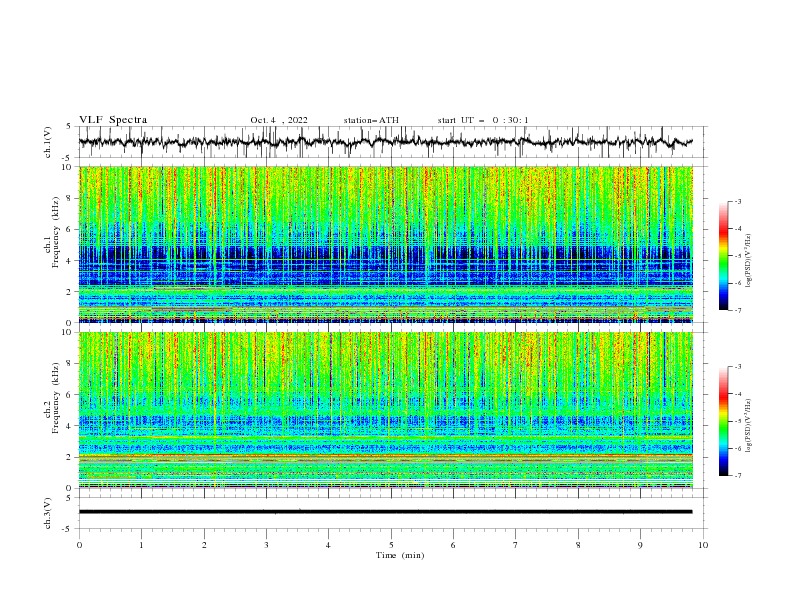Click the time axis tick label '10'
Image resolution: width=792 pixels, height=612 pixels.
click(x=703, y=545)
